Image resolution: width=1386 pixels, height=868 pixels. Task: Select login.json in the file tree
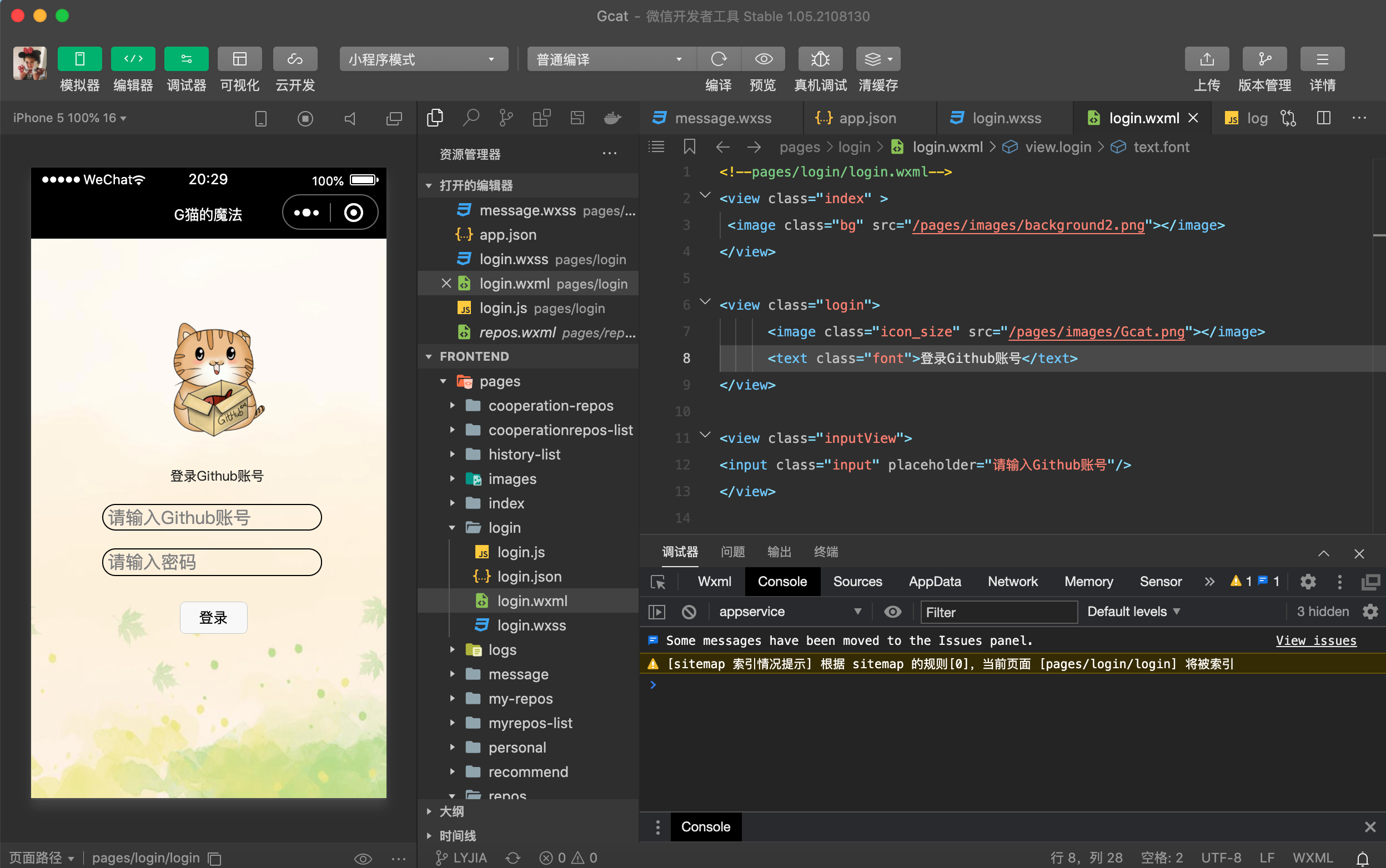529,577
